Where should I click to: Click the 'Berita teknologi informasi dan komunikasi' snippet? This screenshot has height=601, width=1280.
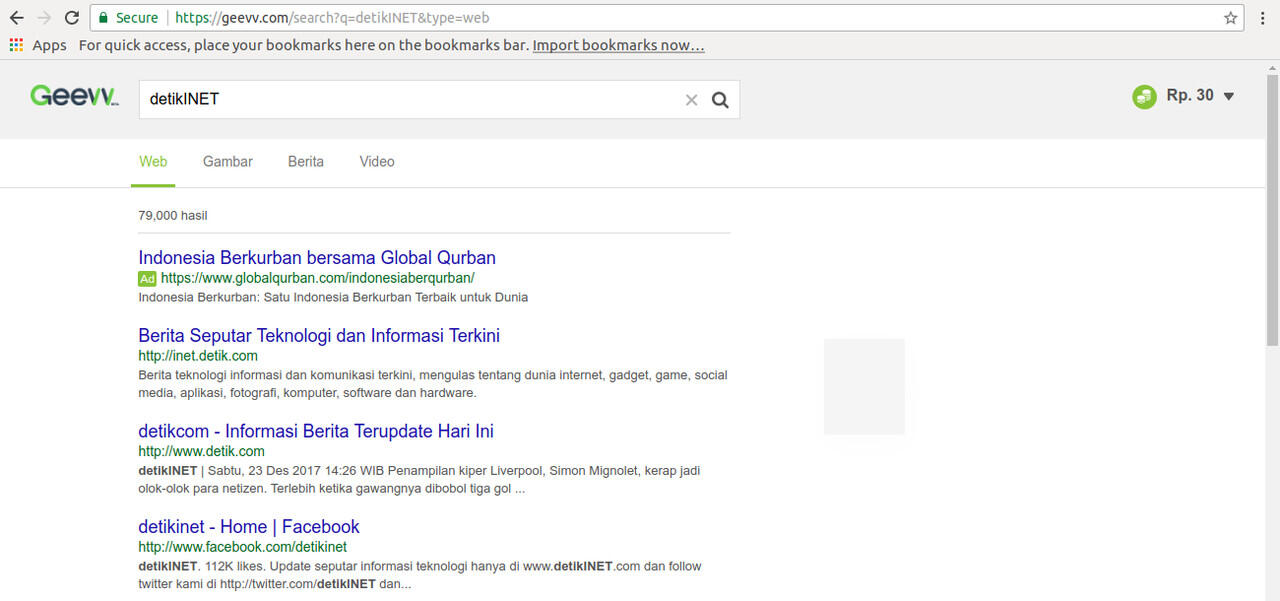click(x=433, y=384)
